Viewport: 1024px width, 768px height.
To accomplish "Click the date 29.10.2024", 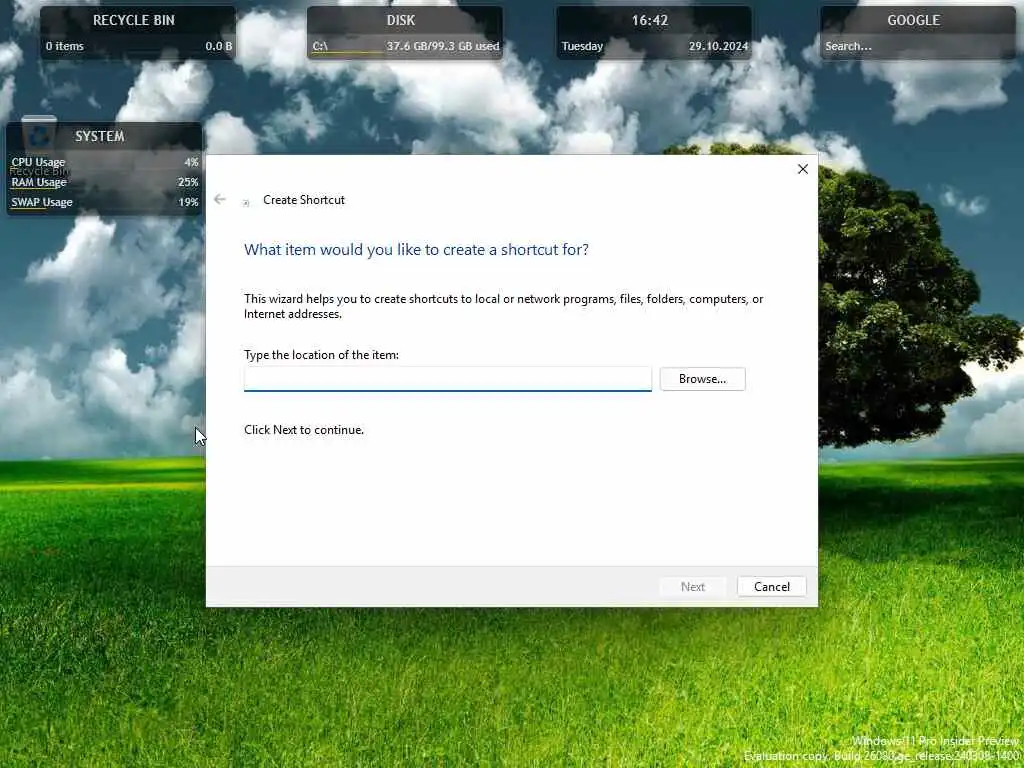I will (718, 46).
